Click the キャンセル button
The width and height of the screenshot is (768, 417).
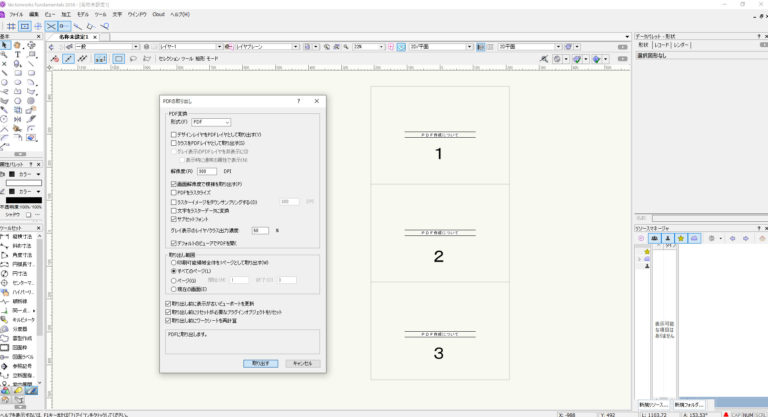(x=302, y=362)
